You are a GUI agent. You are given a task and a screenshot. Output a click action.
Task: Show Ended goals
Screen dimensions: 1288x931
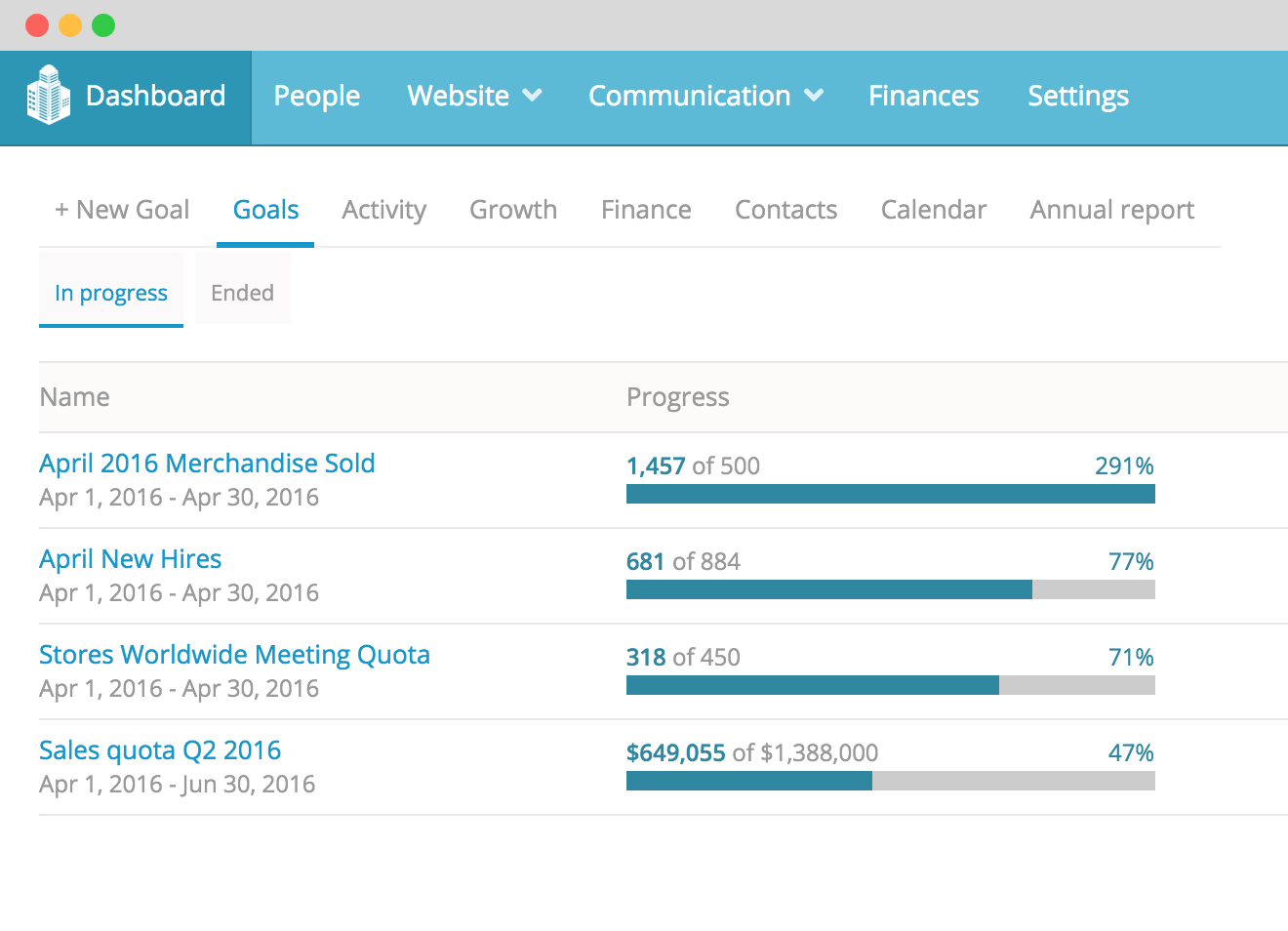pyautogui.click(x=242, y=293)
